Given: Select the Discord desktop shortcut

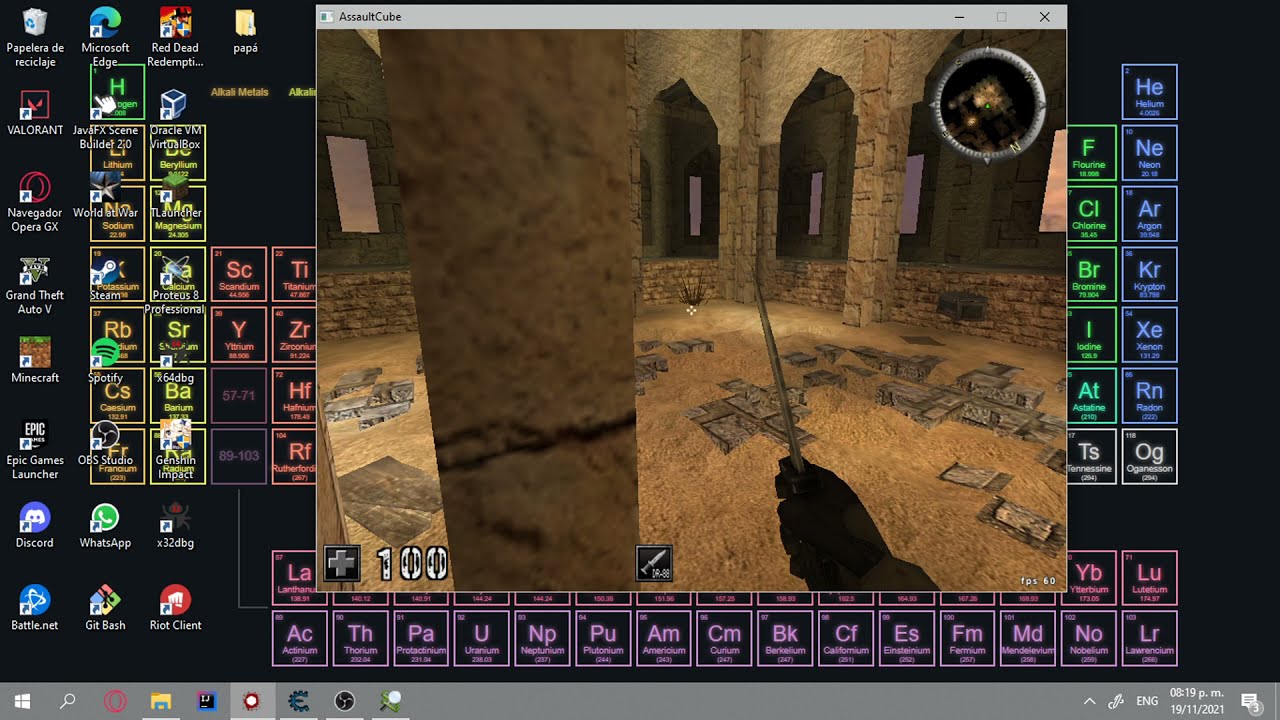Looking at the screenshot, I should point(35,526).
